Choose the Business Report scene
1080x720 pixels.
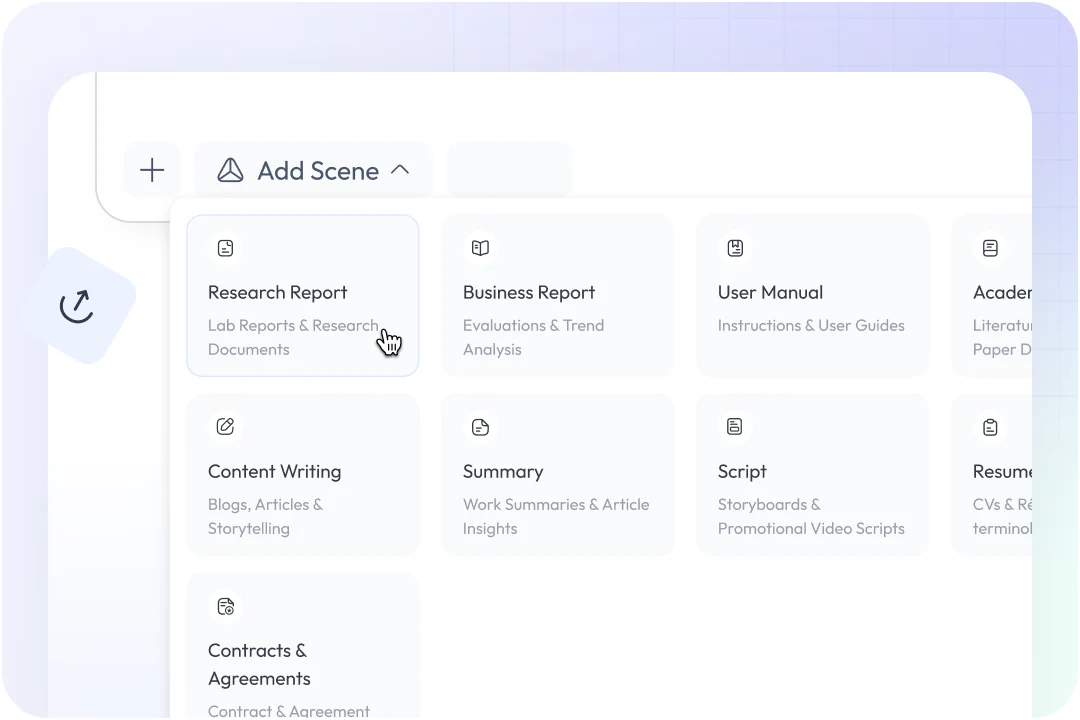click(x=529, y=293)
